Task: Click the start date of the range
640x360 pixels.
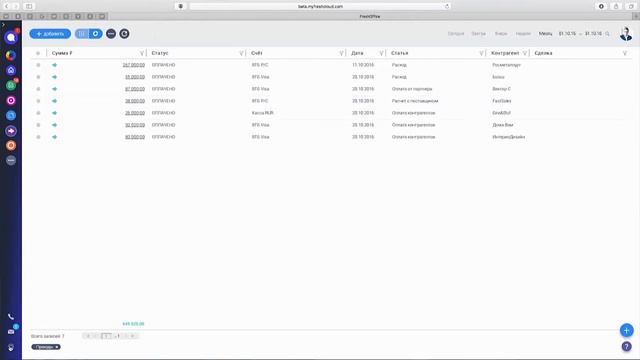Action: click(567, 33)
